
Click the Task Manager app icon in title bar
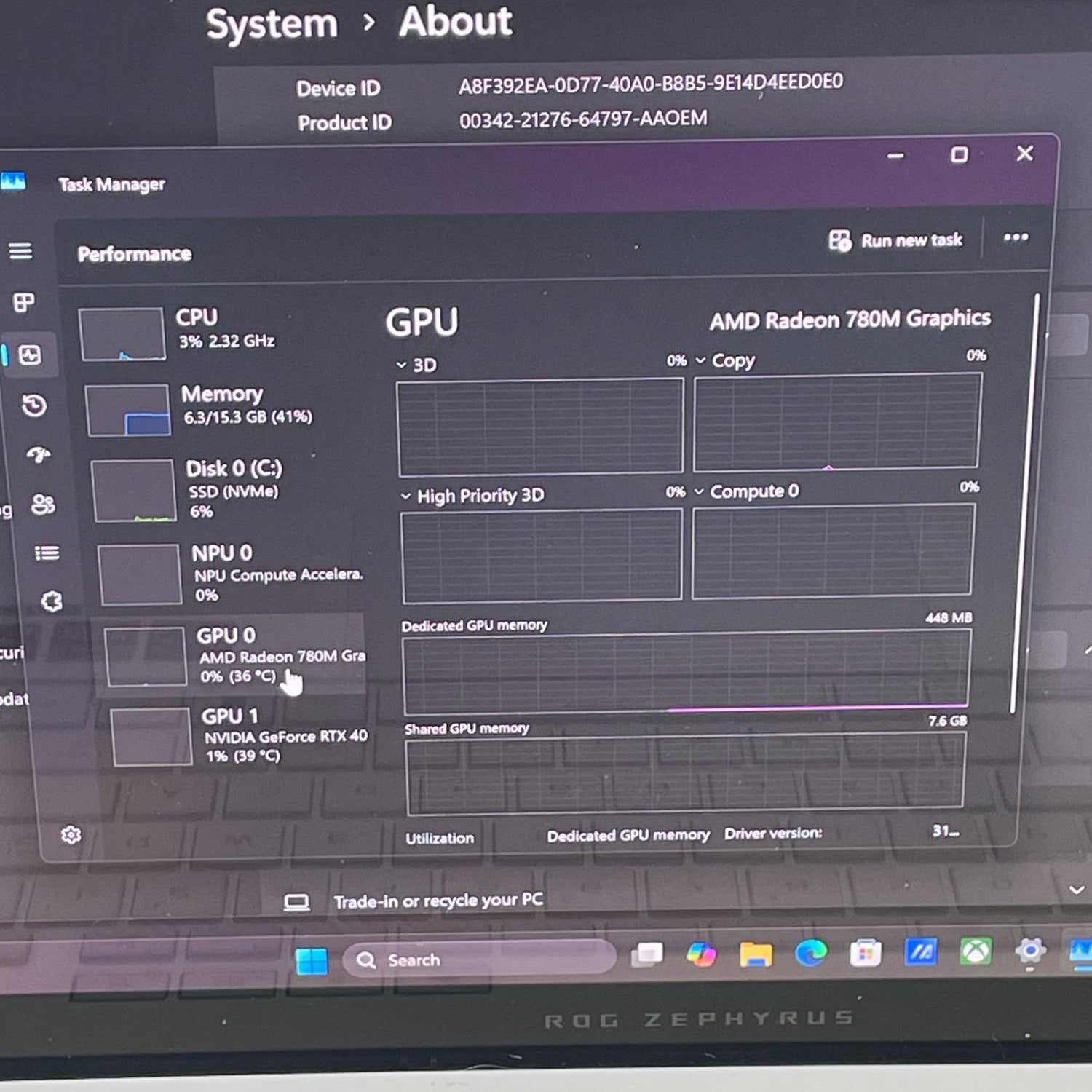pos(13,181)
